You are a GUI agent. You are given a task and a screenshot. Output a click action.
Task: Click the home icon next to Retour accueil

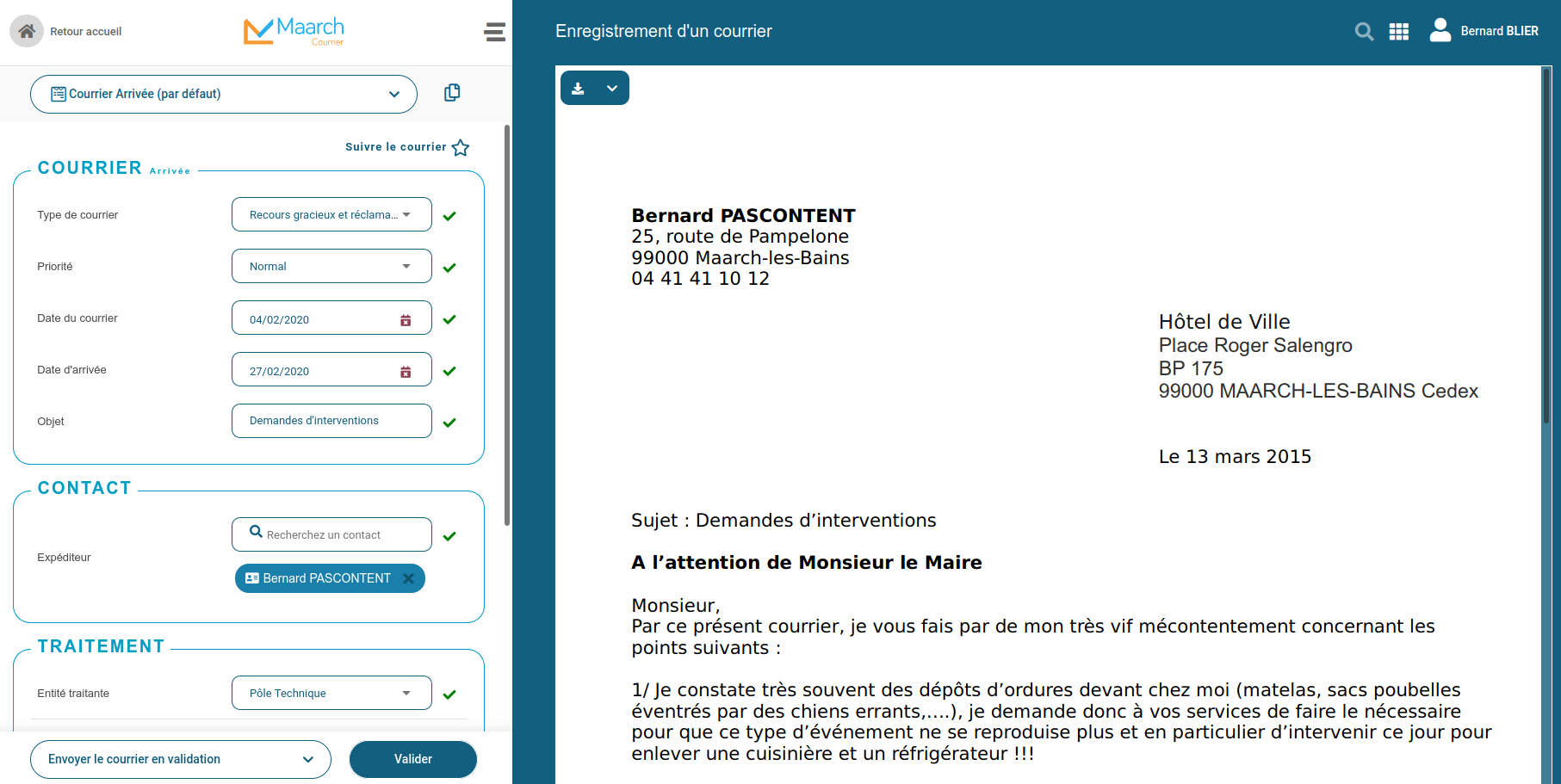coord(26,31)
